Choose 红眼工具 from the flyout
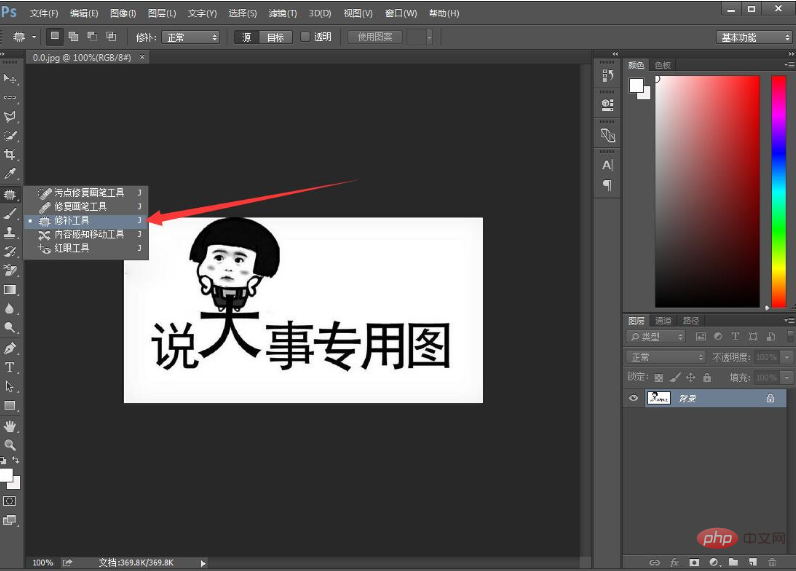Viewport: 796px width, 571px height. [86, 248]
